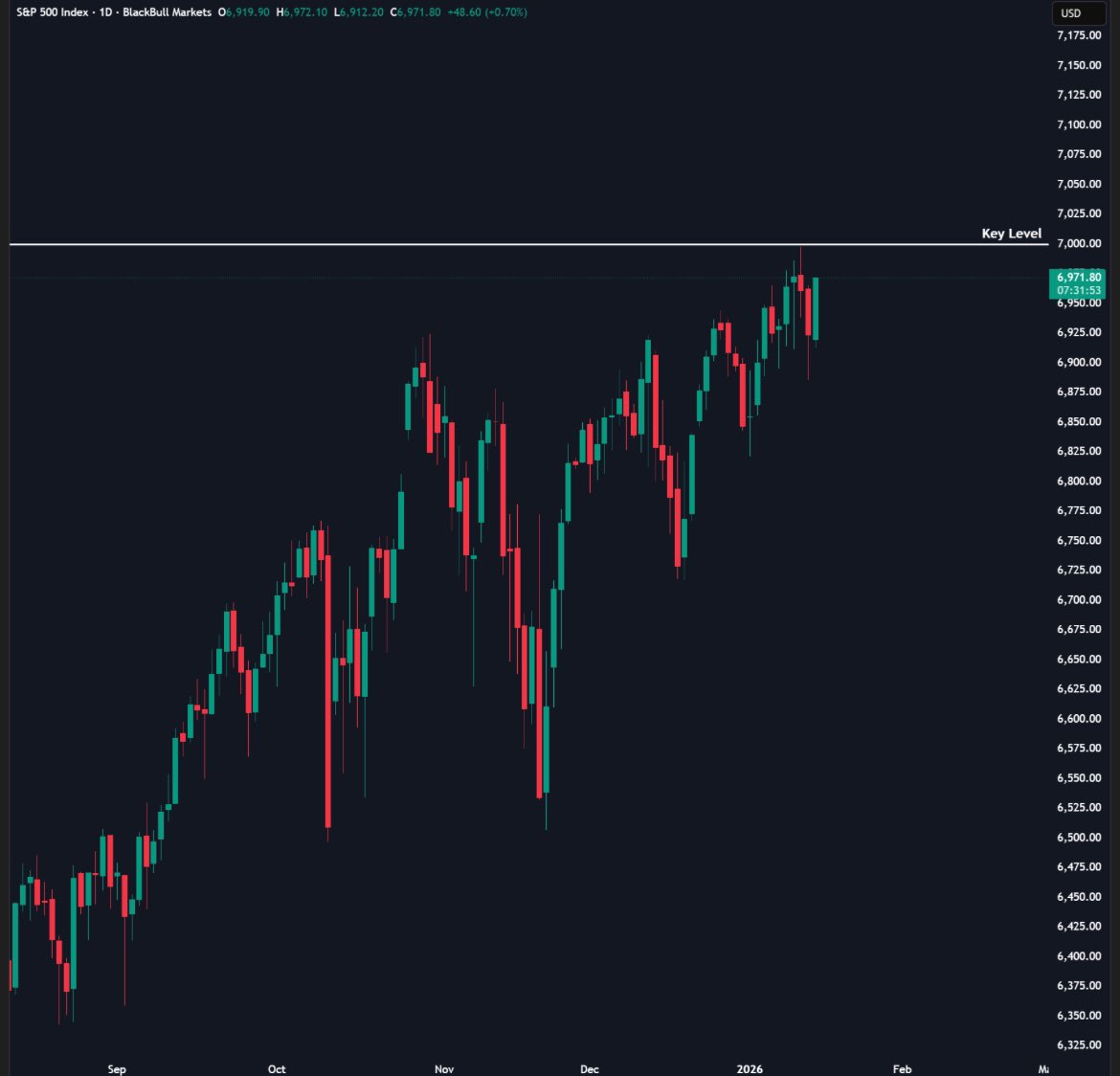Click the current price tag 6,971.80
Viewport: 1120px width, 1076px height.
tap(1077, 278)
